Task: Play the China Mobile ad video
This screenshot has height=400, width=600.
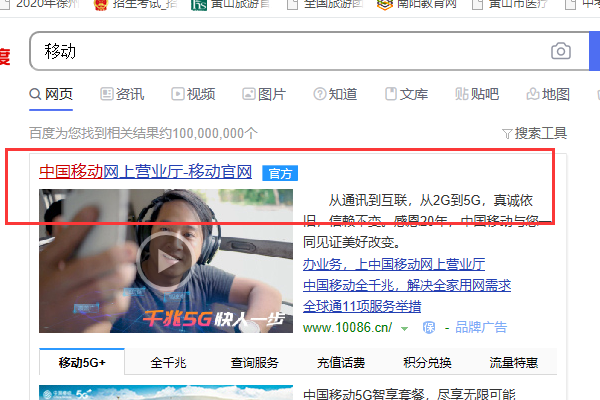Action: (166, 261)
